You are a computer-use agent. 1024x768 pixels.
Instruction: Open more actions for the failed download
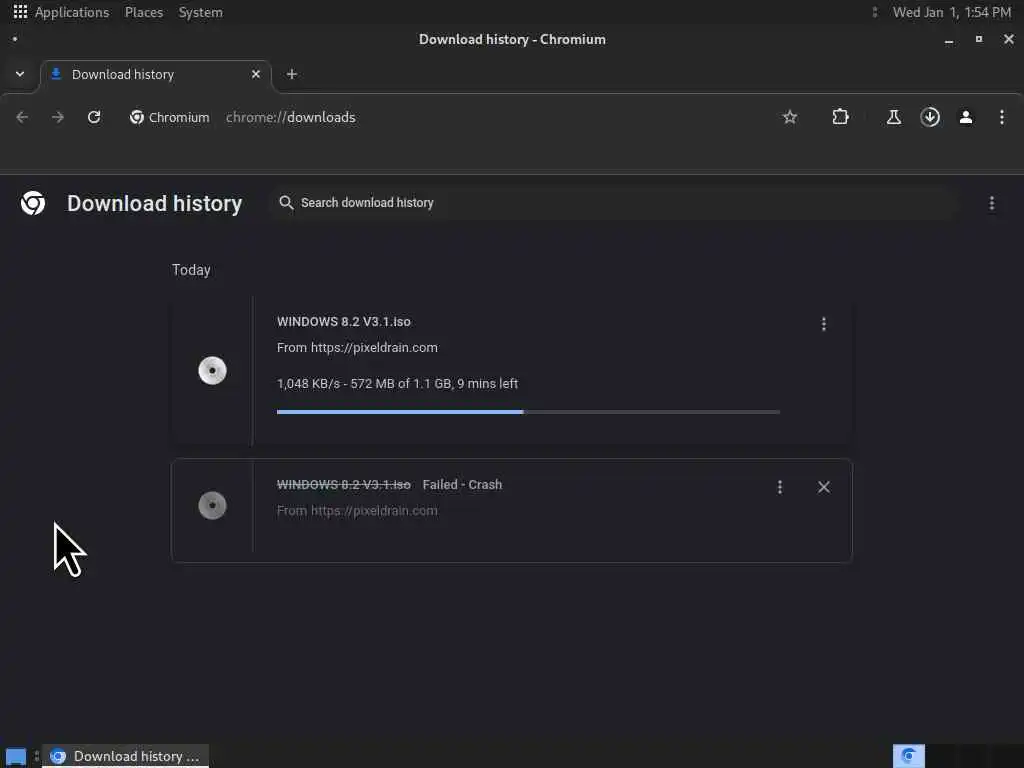(780, 487)
